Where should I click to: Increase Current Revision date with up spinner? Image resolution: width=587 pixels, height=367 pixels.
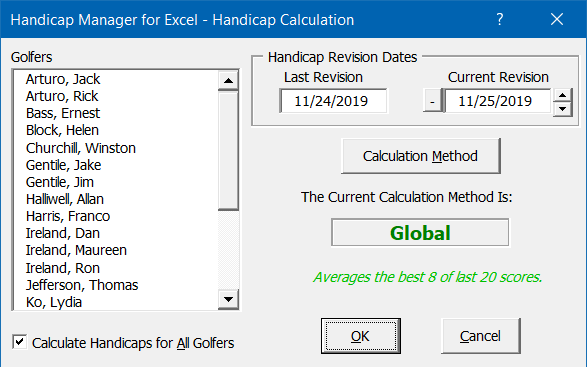(562, 95)
